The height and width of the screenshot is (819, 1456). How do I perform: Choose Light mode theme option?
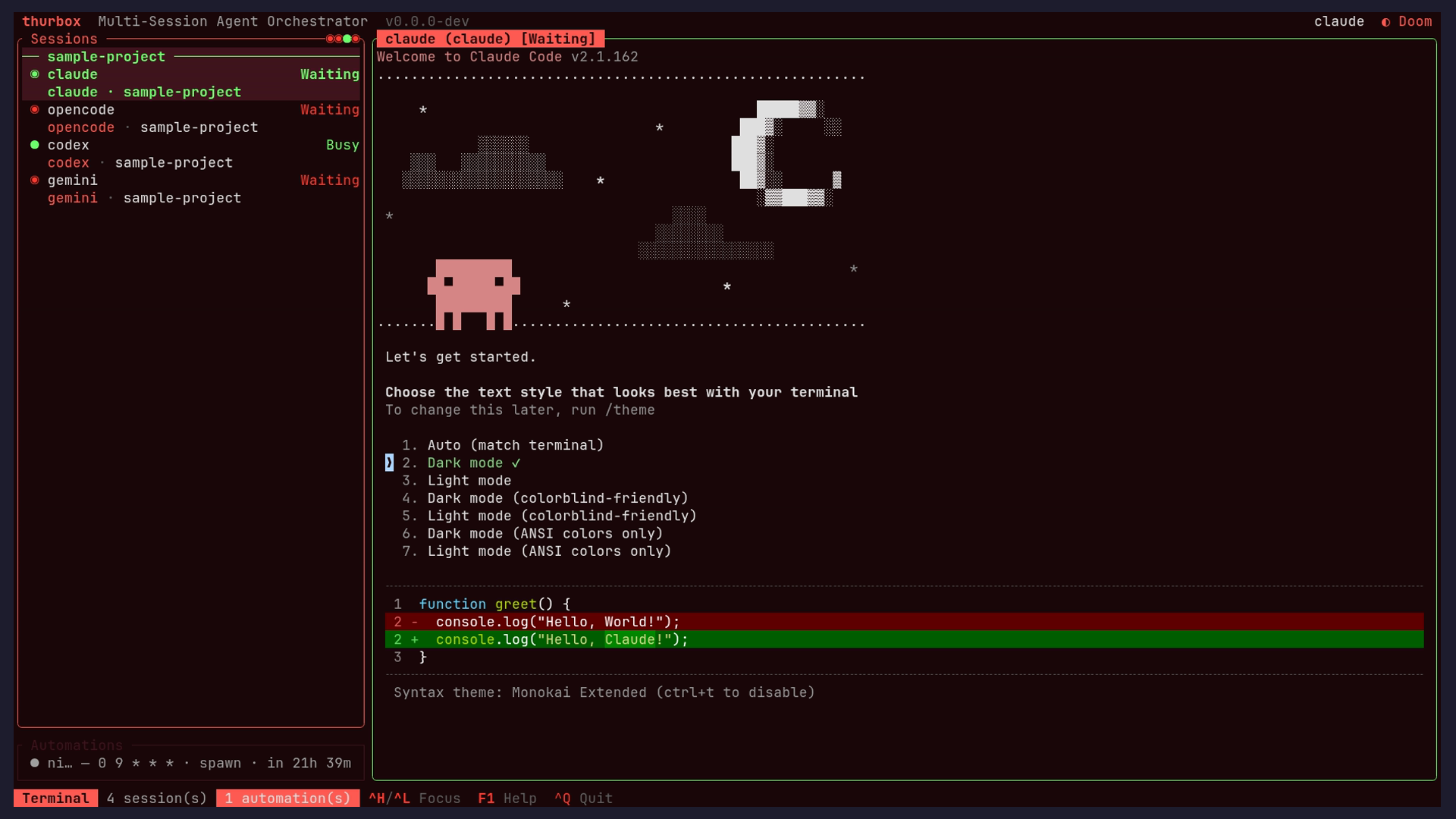coord(457,480)
